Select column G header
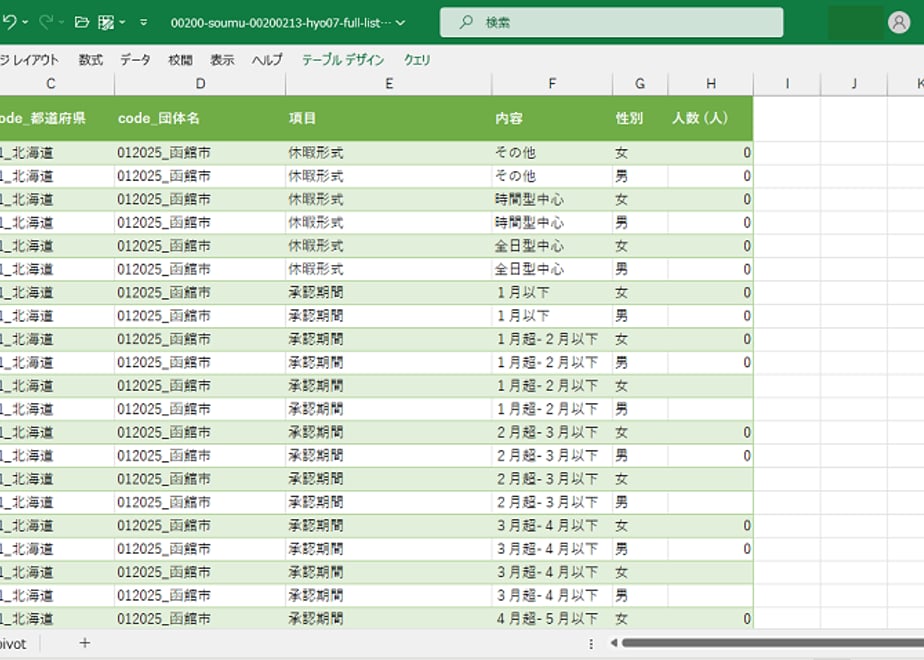 coord(640,84)
